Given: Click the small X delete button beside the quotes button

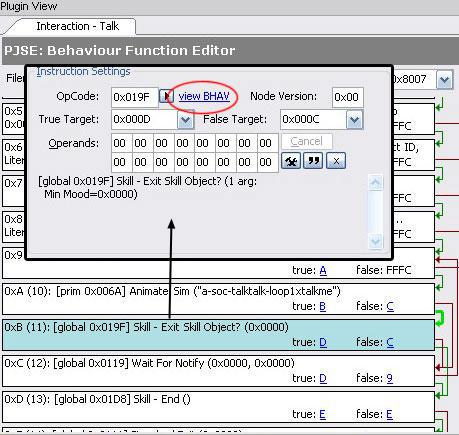Looking at the screenshot, I should click(336, 161).
